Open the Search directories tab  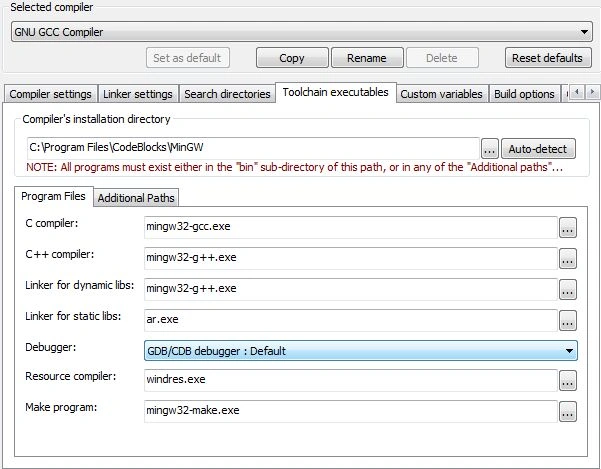[x=227, y=94]
